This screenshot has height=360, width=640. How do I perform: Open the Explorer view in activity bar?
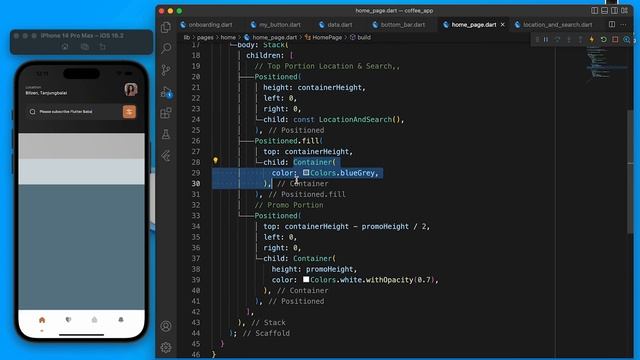coord(166,27)
